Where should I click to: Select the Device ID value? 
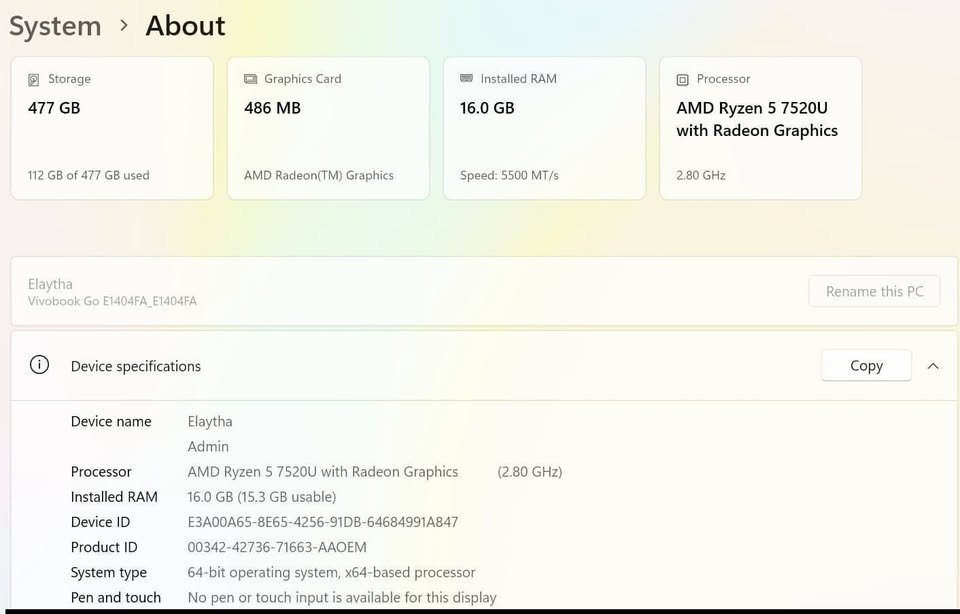(x=322, y=522)
